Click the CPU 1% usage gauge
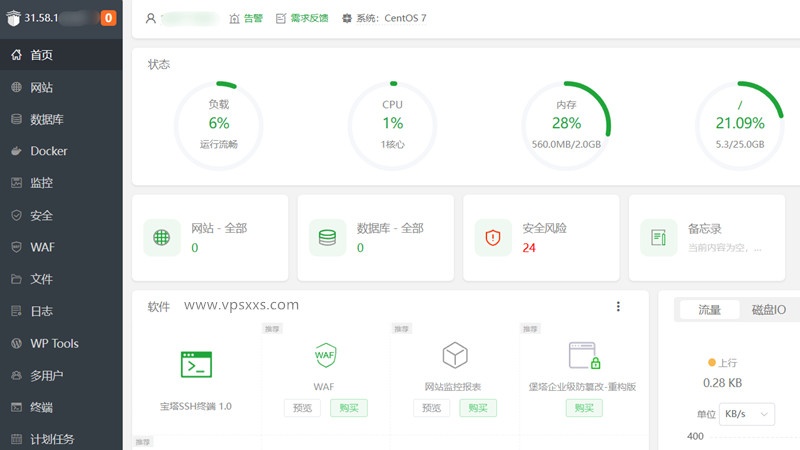Image resolution: width=800 pixels, height=450 pixels. pyautogui.click(x=392, y=126)
